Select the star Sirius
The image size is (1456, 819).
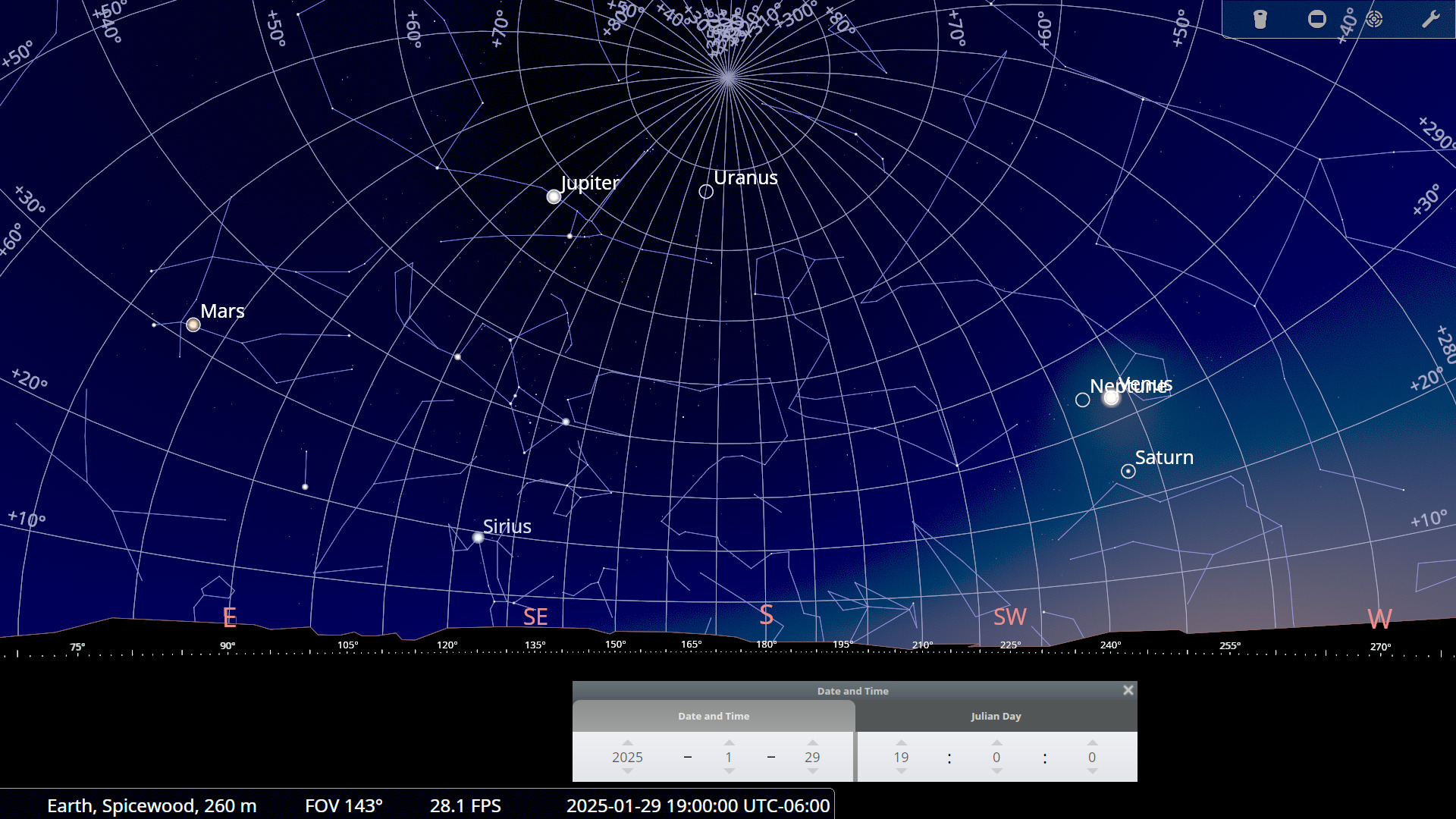point(478,538)
